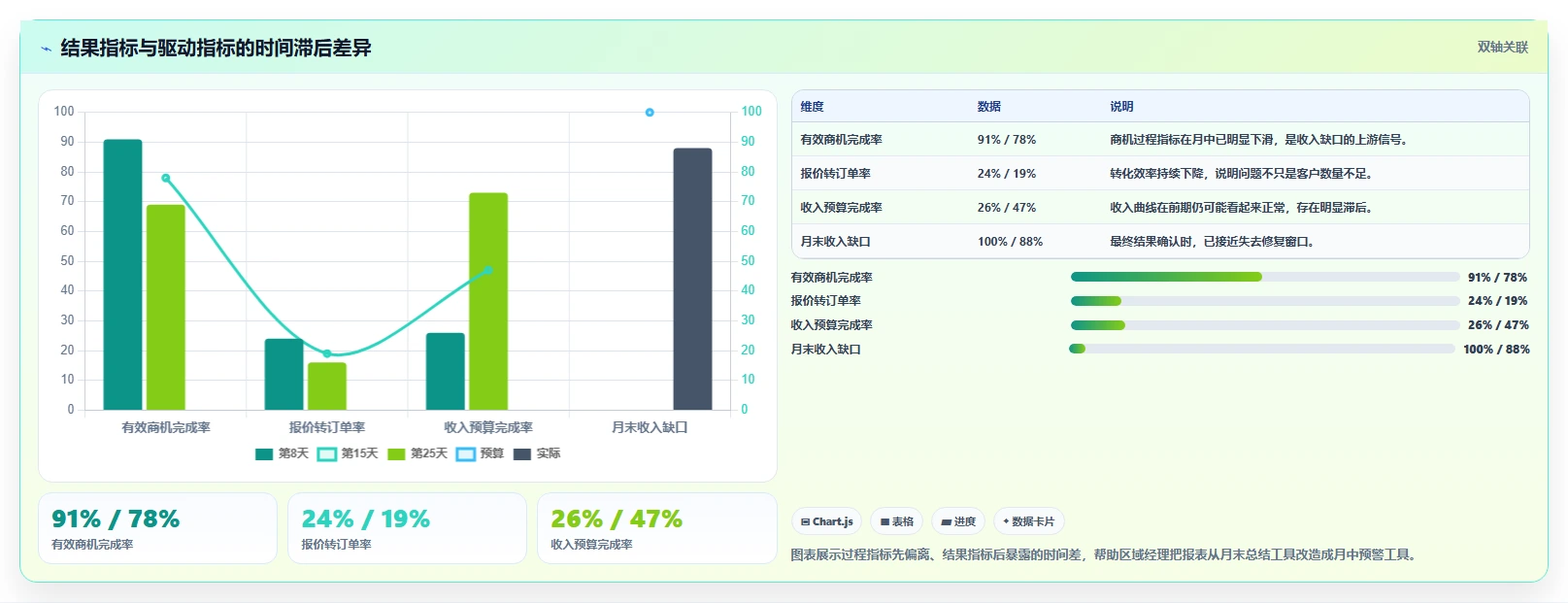Select the 有效商机完成率 progress bar
This screenshot has width=1568, height=603.
pos(1265,277)
